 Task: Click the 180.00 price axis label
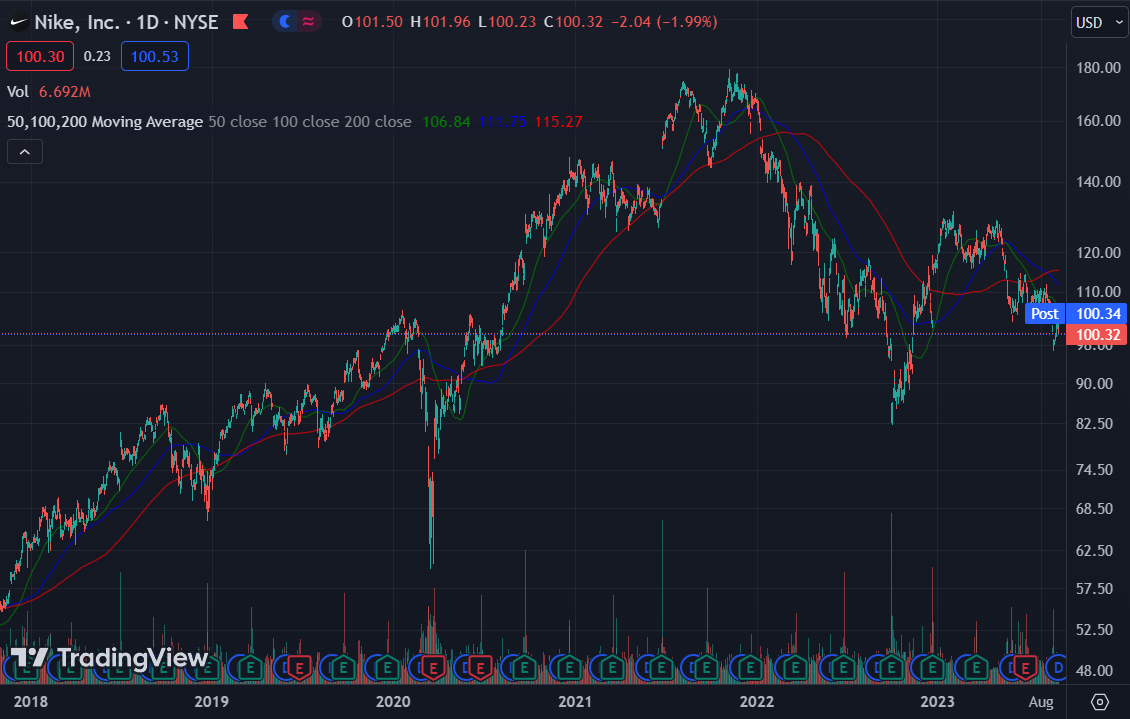coord(1098,68)
